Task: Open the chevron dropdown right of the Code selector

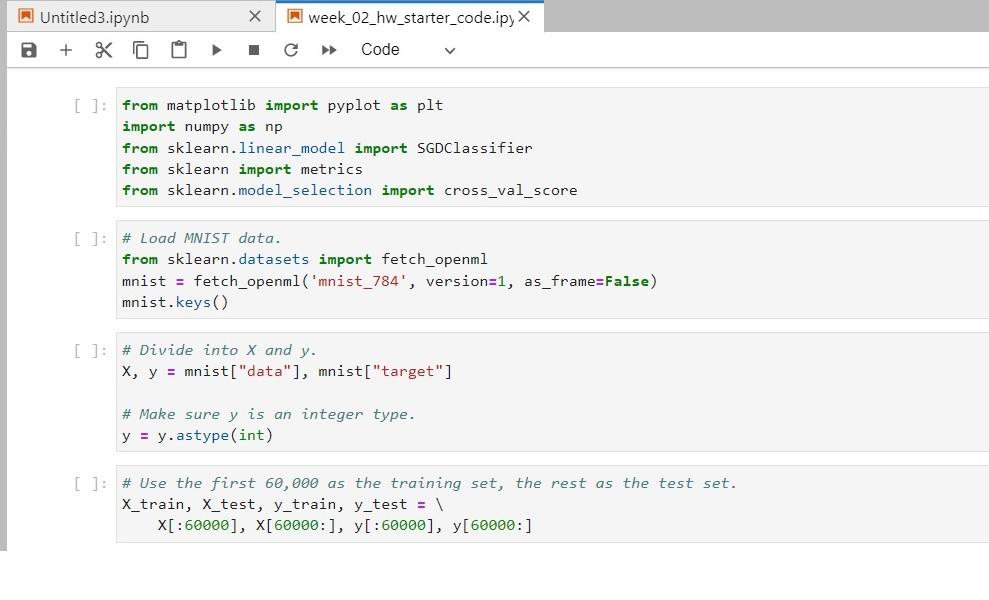Action: point(448,50)
